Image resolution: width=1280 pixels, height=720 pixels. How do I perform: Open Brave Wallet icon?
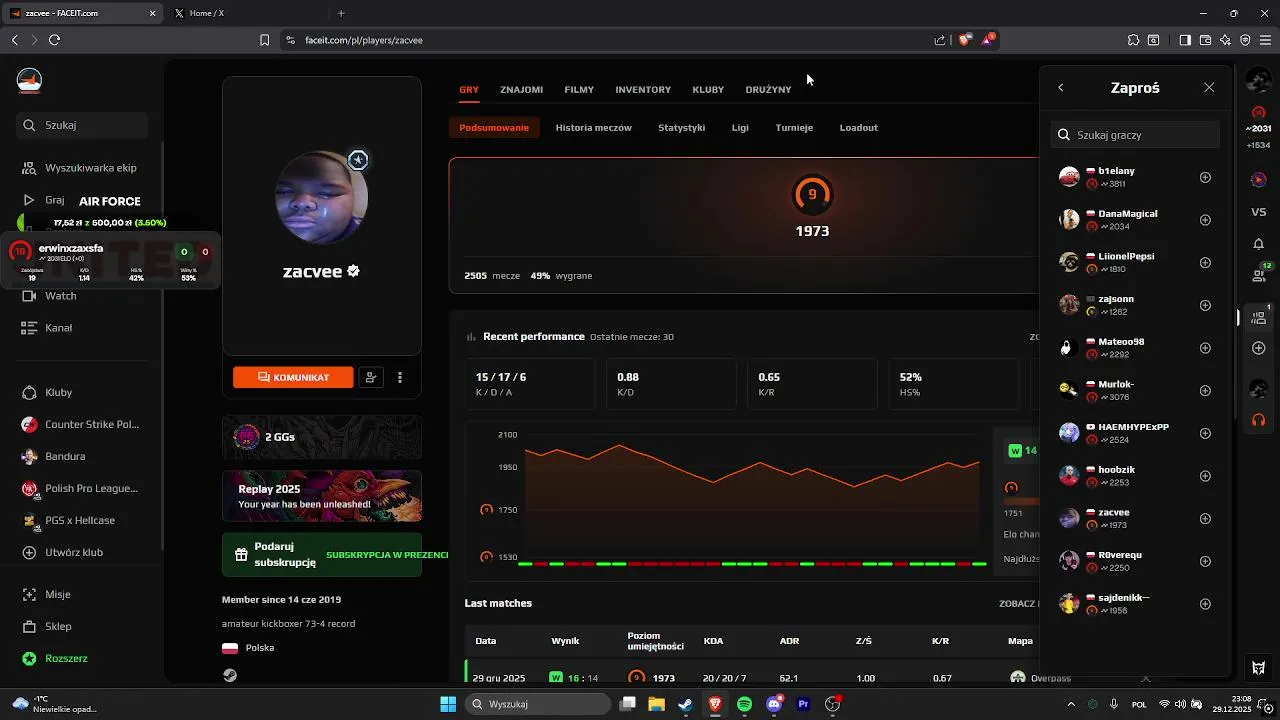[x=1205, y=40]
